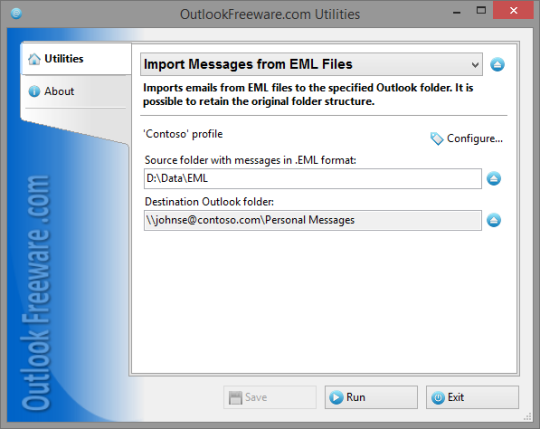Click the browse icon next to the source folder field
This screenshot has height=429, width=540.
tap(494, 178)
